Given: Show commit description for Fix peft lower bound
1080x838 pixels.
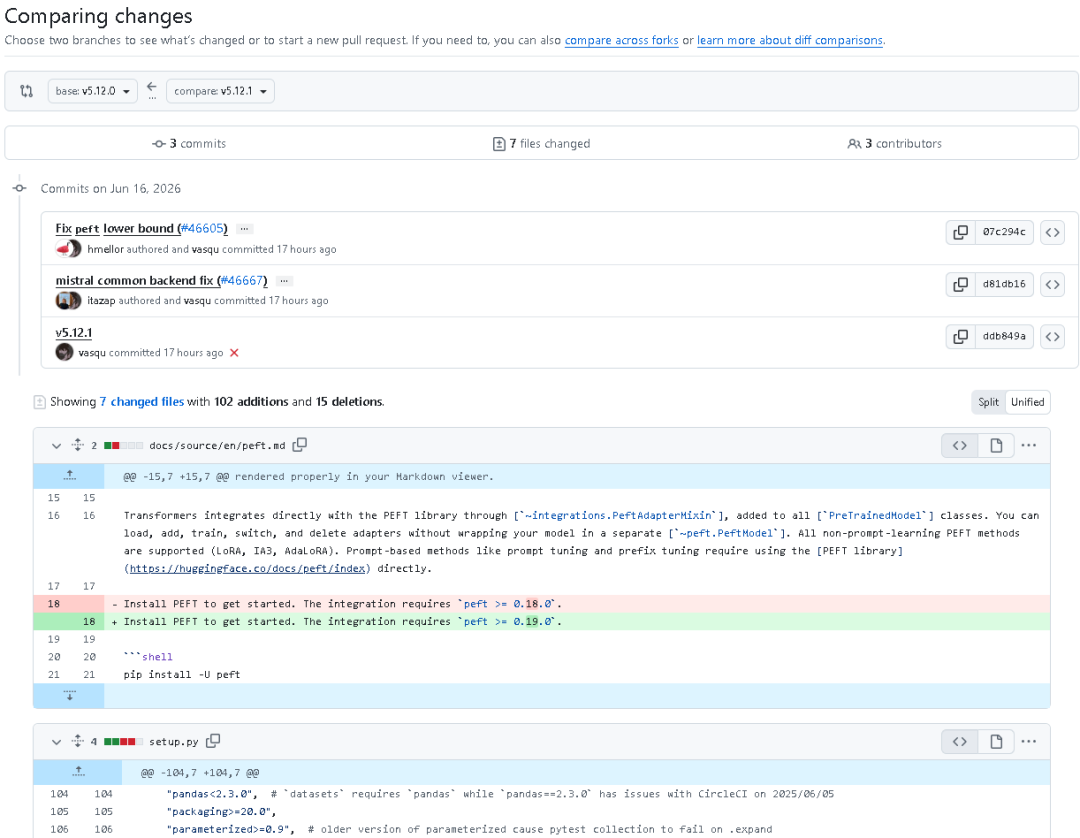Looking at the screenshot, I should pos(245,229).
